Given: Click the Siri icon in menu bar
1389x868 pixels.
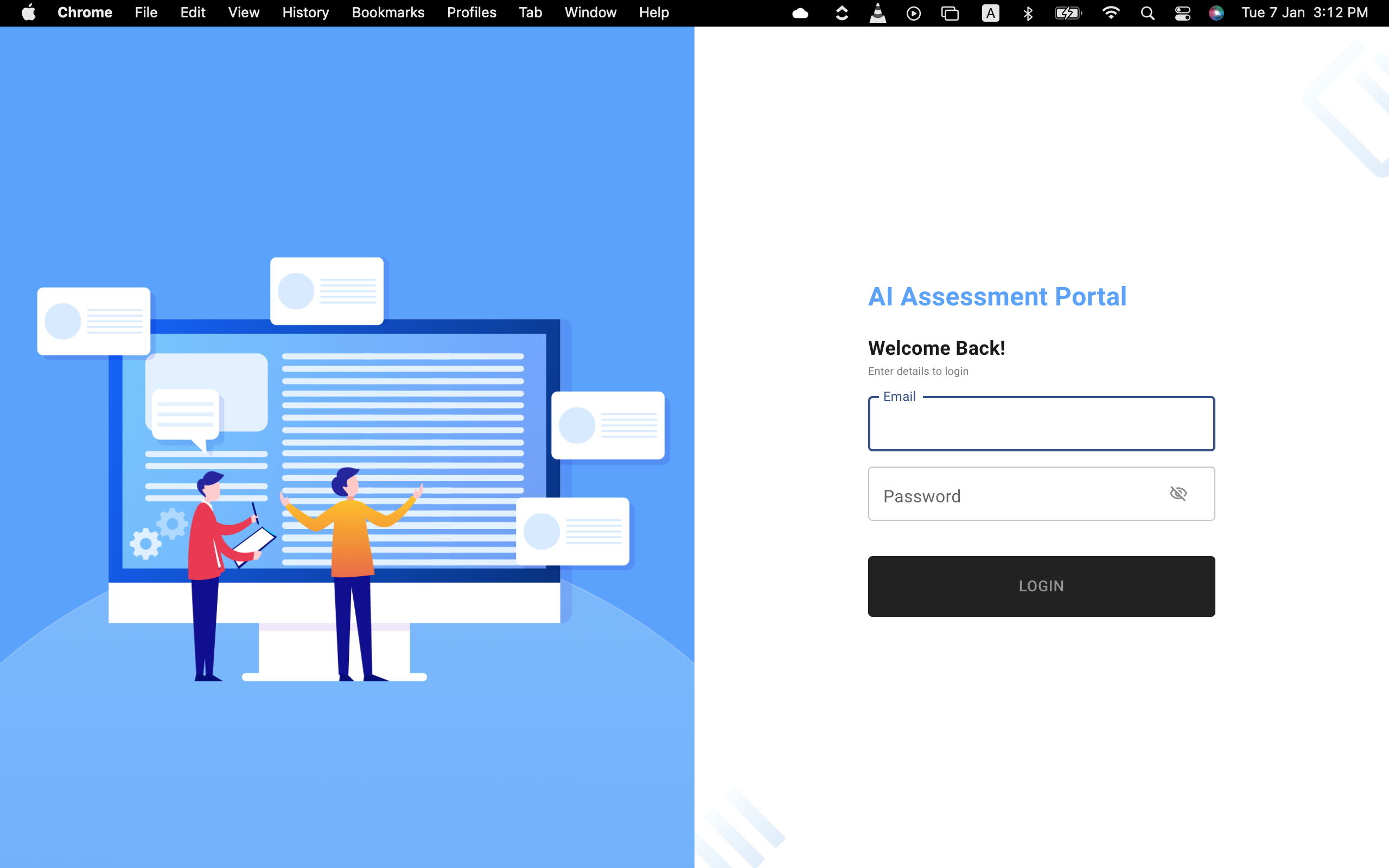Looking at the screenshot, I should click(1216, 12).
